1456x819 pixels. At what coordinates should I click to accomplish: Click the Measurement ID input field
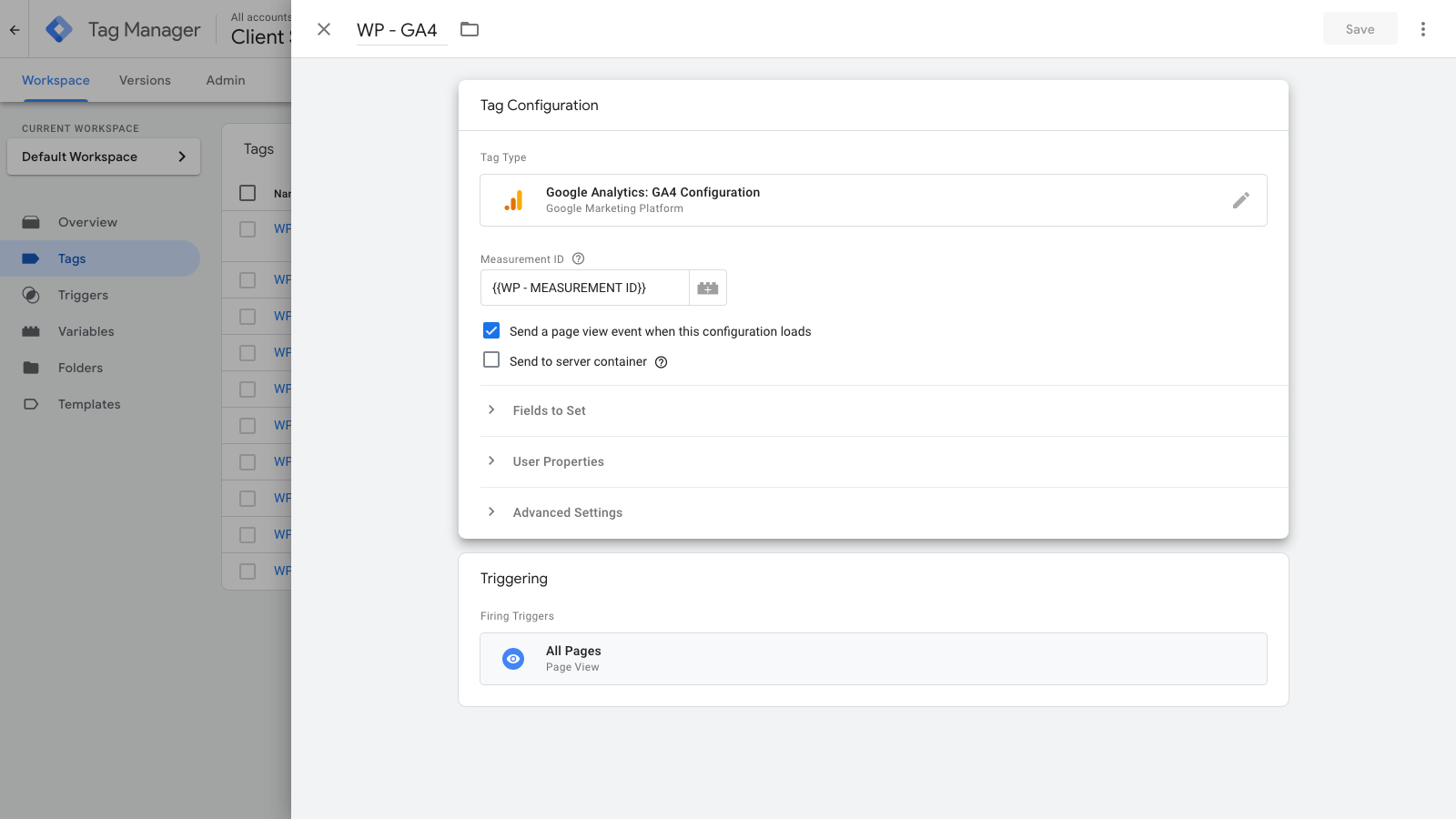tap(585, 288)
